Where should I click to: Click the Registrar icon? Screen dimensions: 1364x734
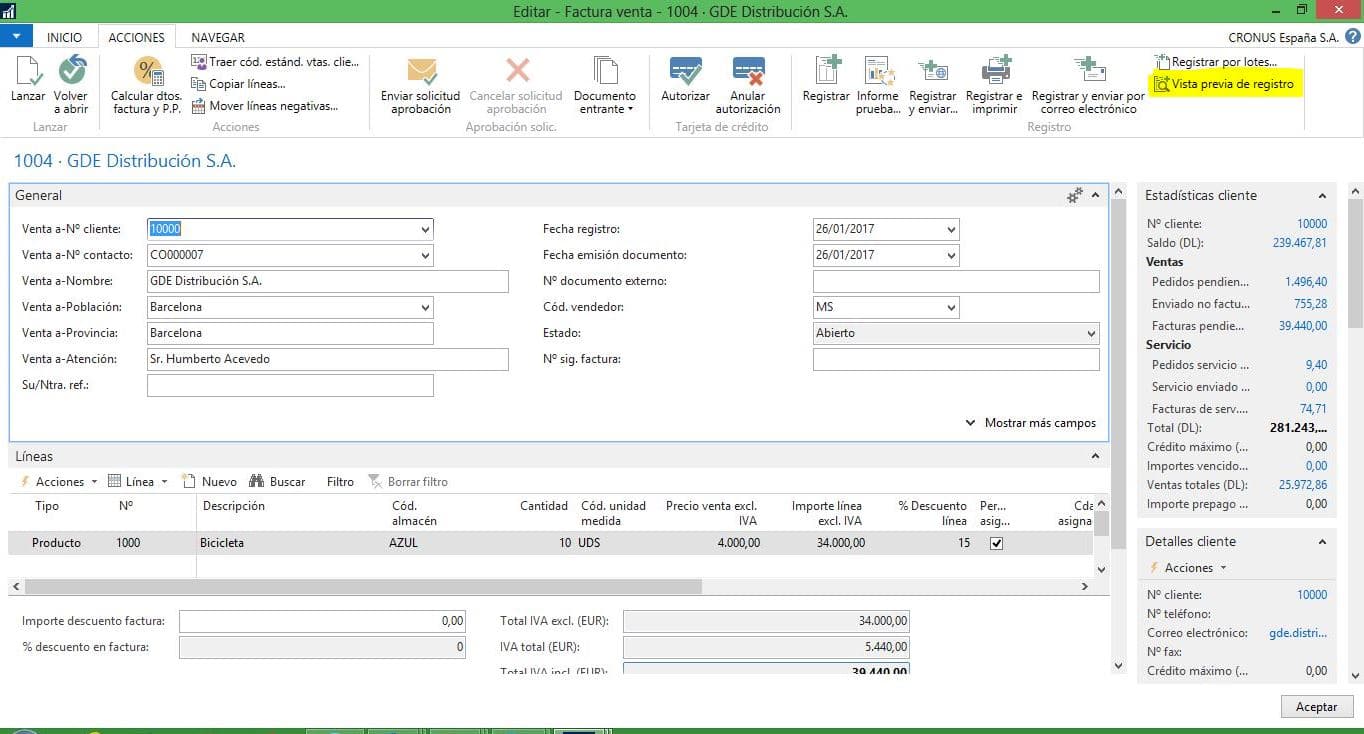point(827,72)
